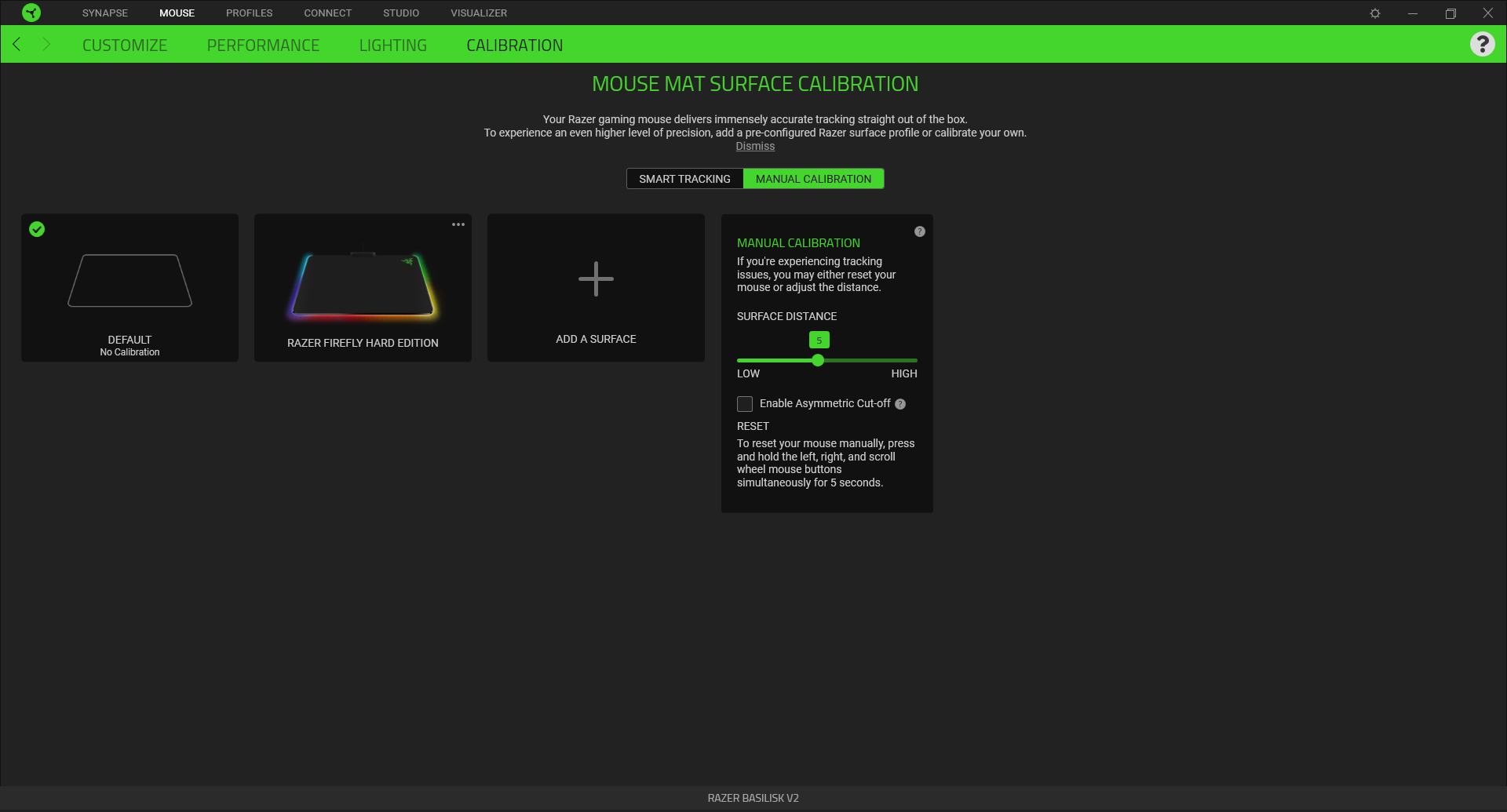Click the Surface Distance slider handle
Viewport: 1507px width, 812px height.
[818, 360]
